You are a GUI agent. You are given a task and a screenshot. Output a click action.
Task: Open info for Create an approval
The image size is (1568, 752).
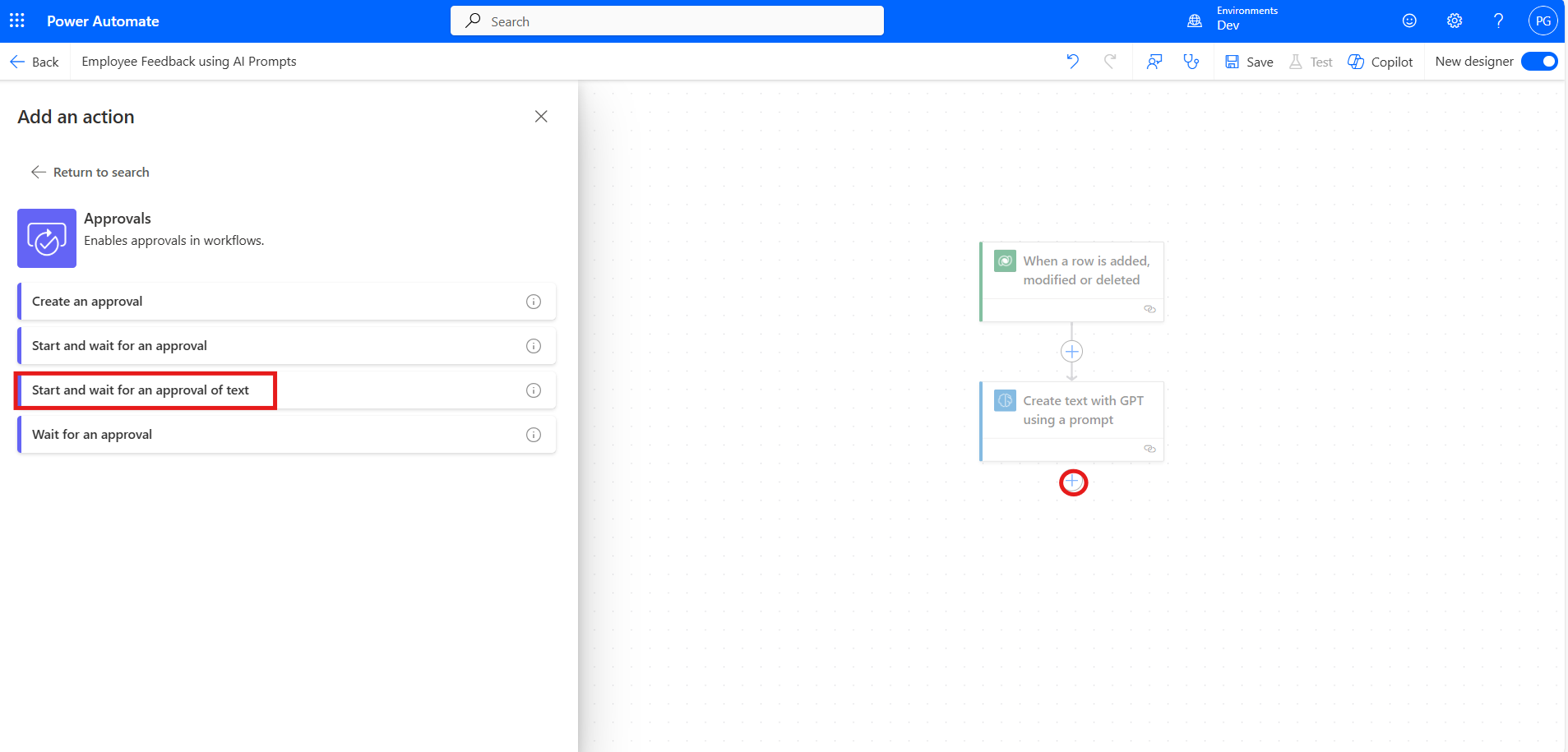[534, 302]
